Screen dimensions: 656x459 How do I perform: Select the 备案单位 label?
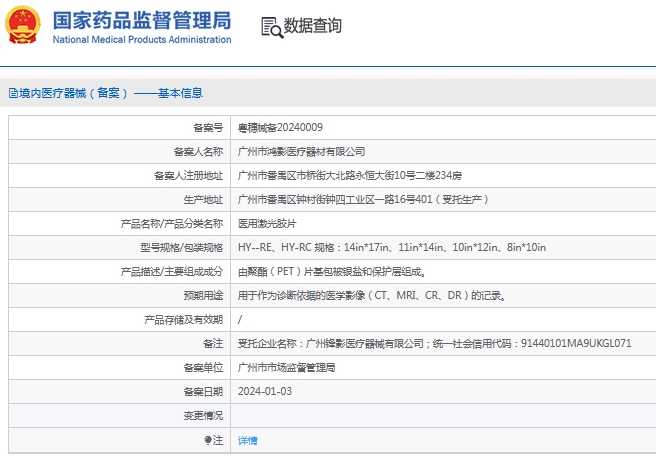click(203, 368)
